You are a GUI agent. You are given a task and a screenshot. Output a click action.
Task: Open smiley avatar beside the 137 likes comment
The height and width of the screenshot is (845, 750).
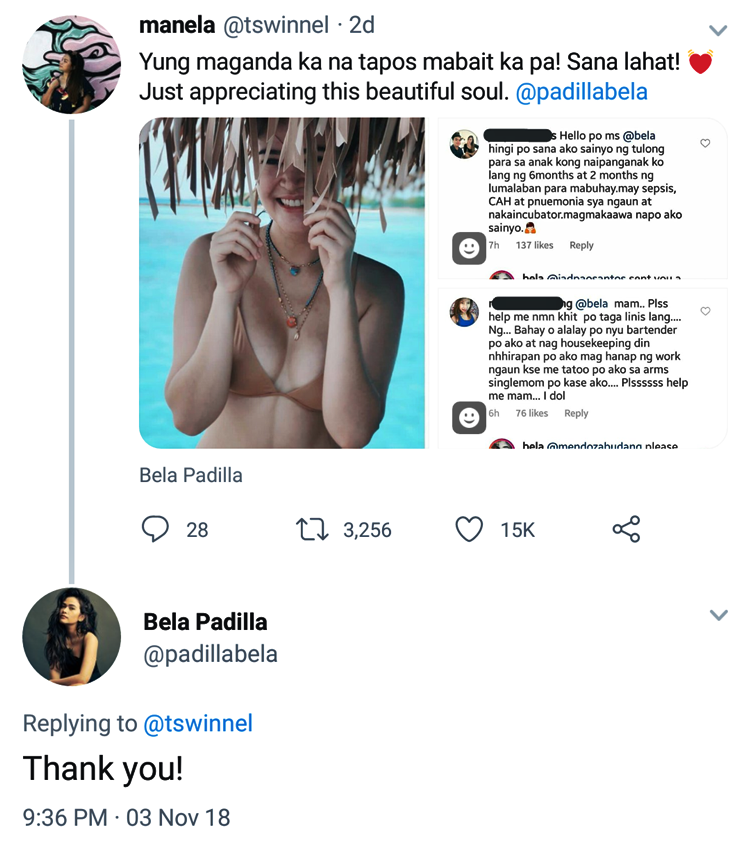[x=468, y=247]
